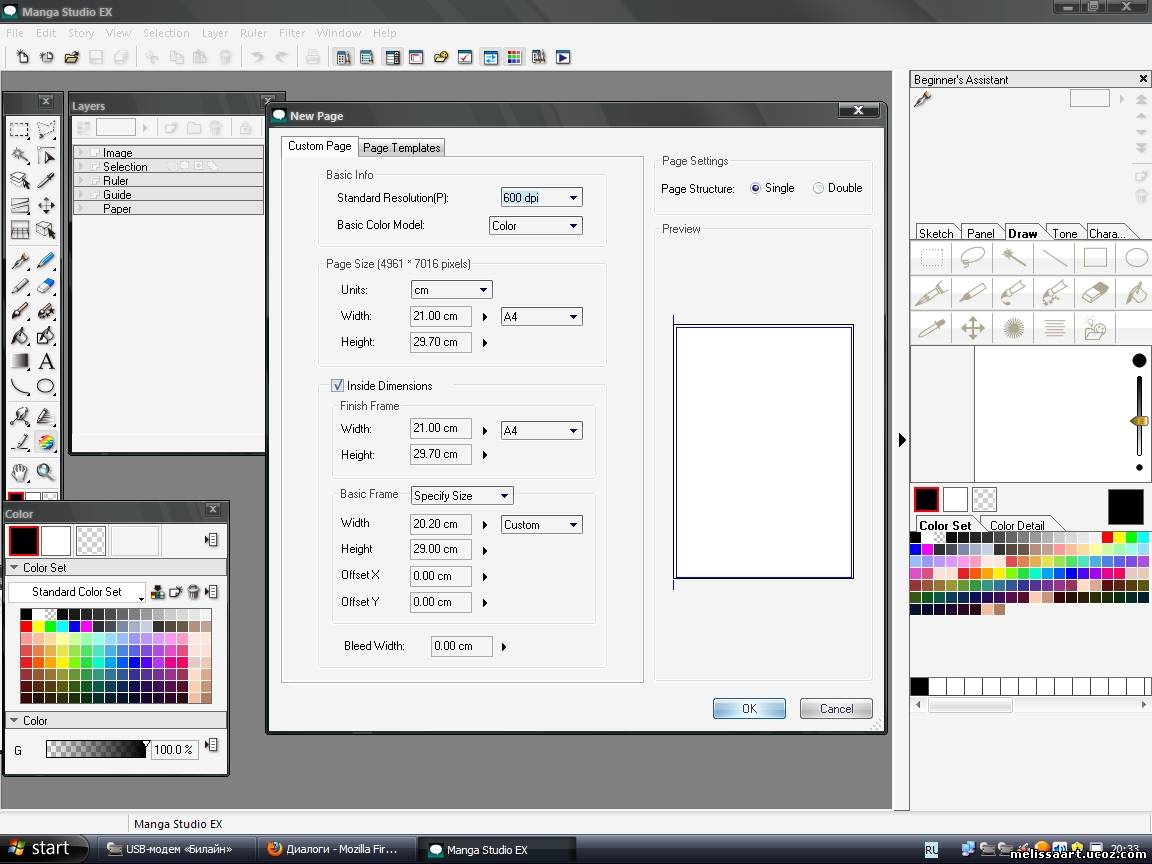
Task: Select the Magic Wand tool in left toolbox
Action: [19, 156]
